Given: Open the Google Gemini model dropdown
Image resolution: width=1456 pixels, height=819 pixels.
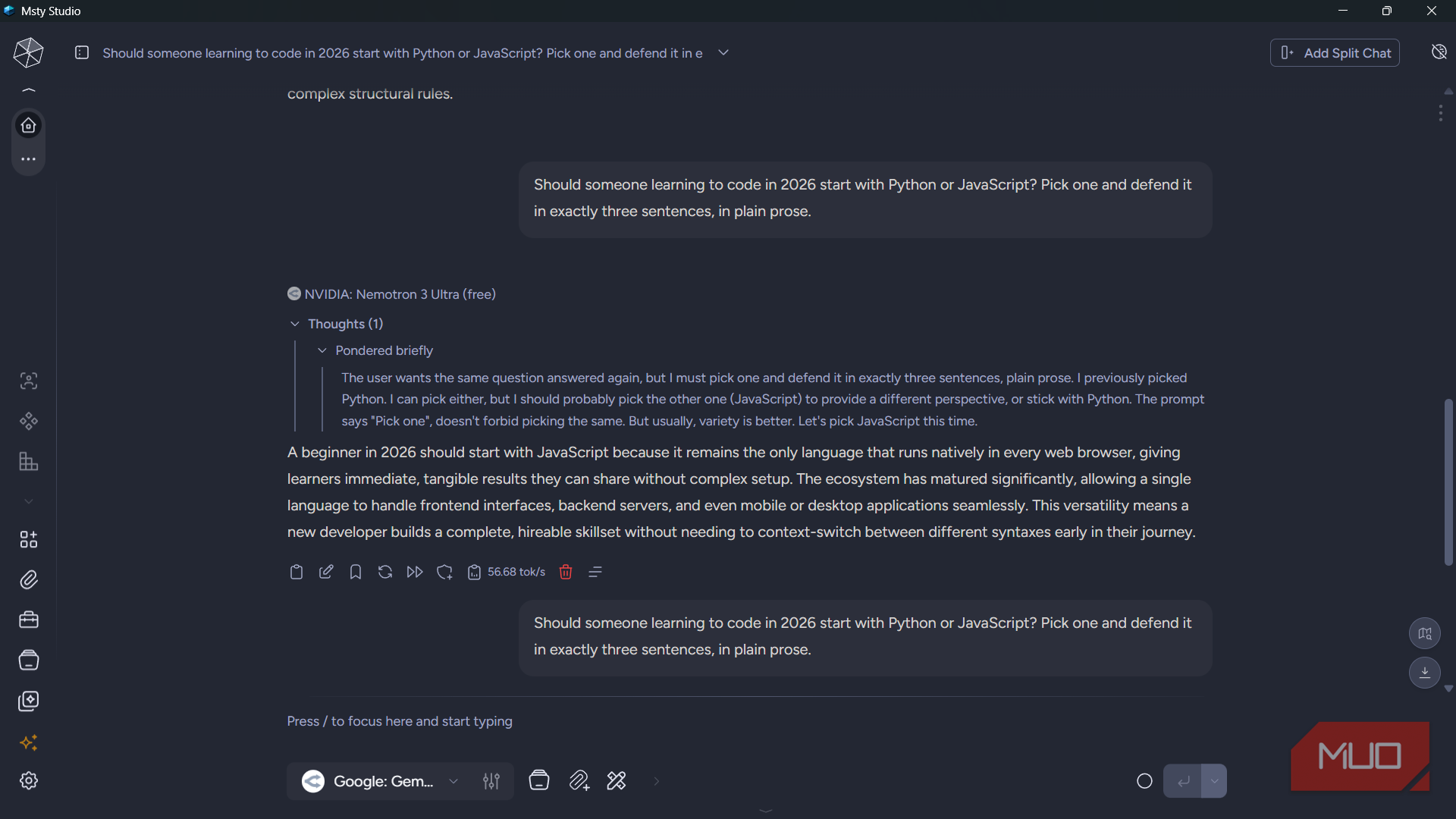Looking at the screenshot, I should pos(382,781).
